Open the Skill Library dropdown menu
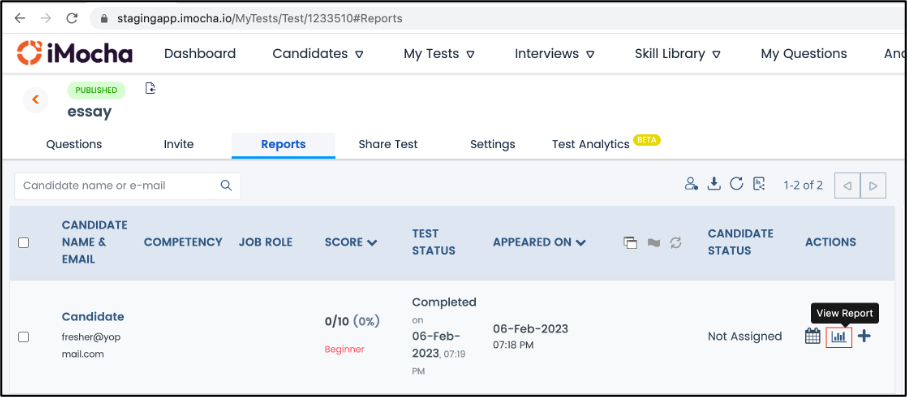The height and width of the screenshot is (398, 908). tap(678, 54)
